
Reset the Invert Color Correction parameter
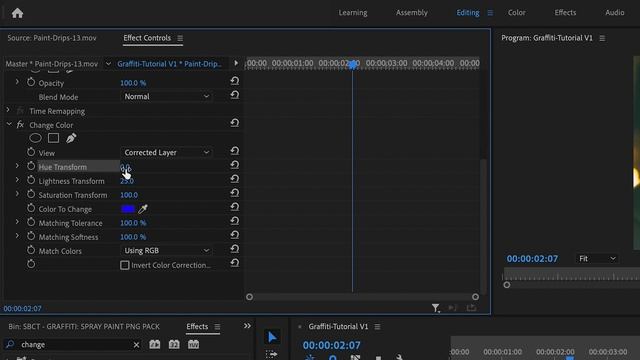tap(234, 263)
